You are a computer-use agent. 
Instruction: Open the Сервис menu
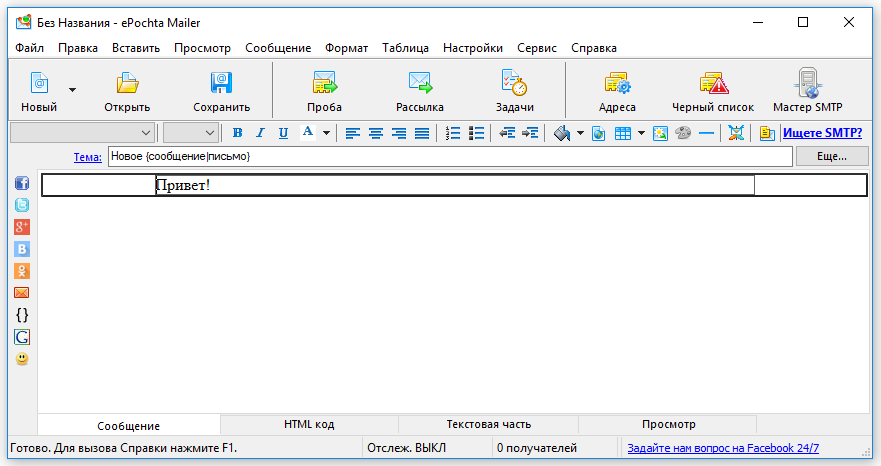point(537,48)
